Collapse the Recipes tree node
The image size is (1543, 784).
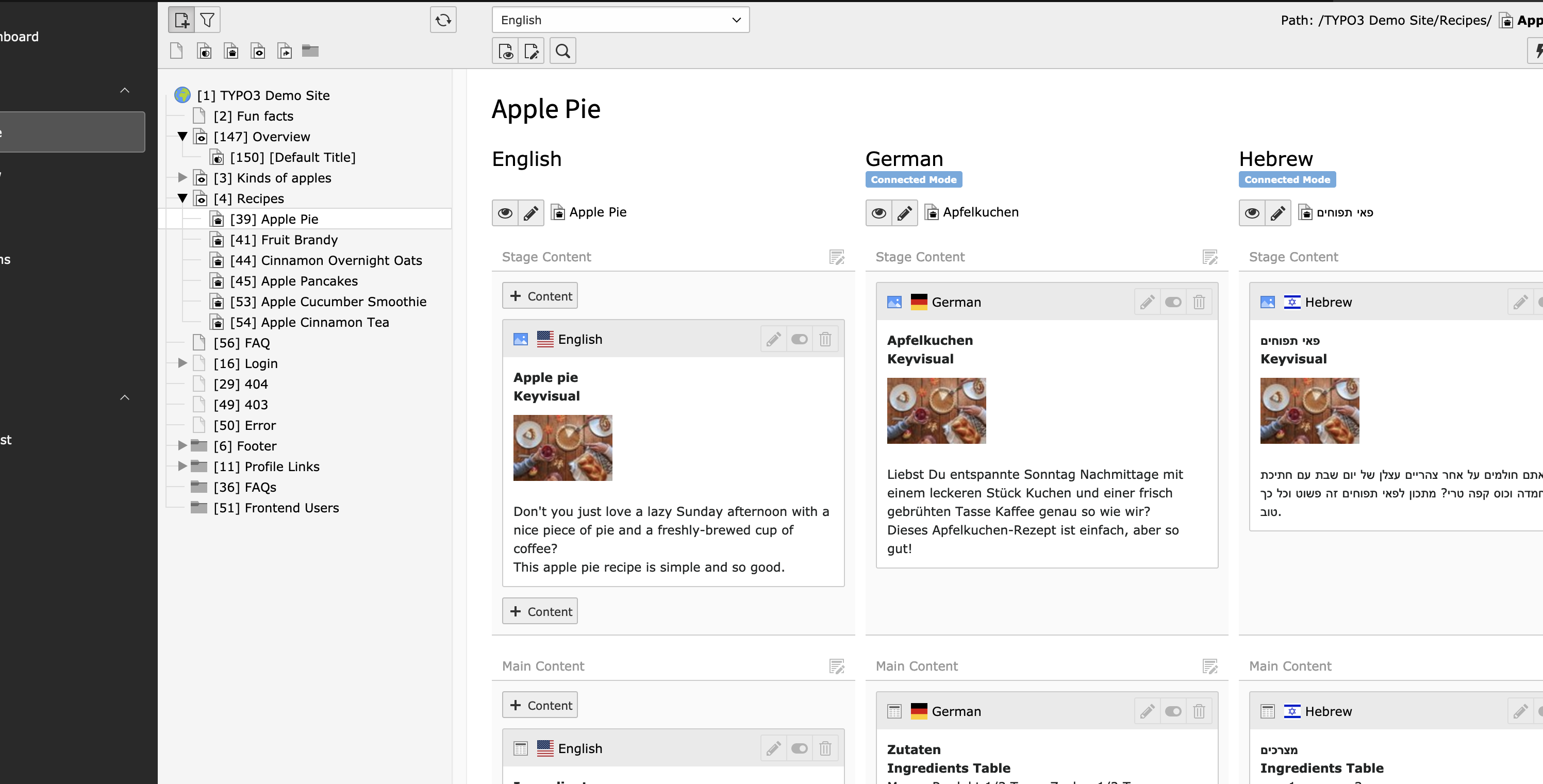(182, 197)
